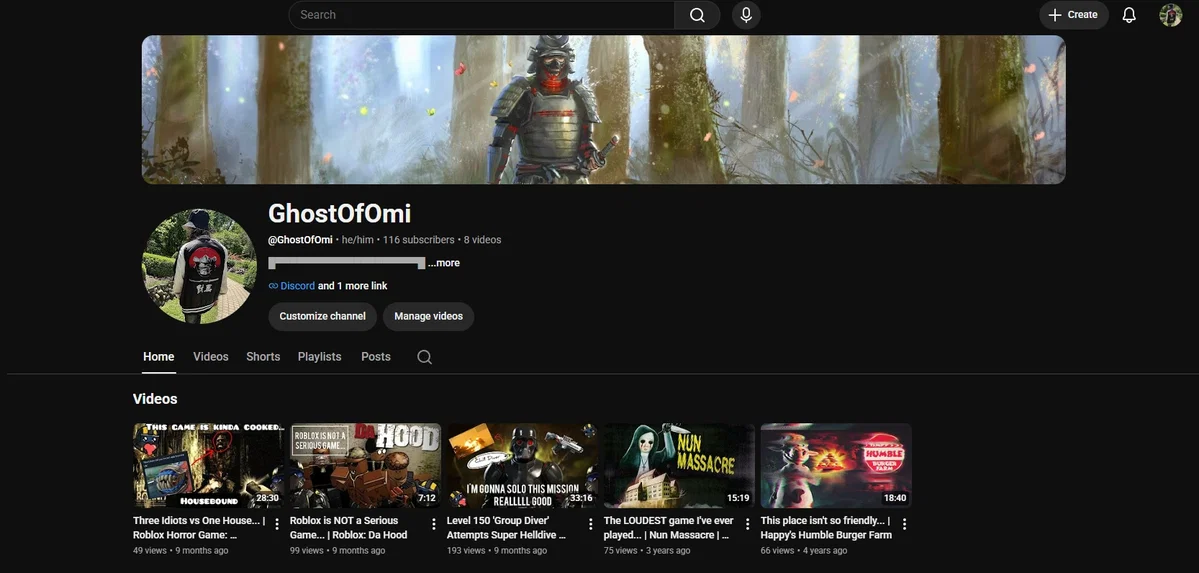Expand channel description with ...more

click(444, 263)
